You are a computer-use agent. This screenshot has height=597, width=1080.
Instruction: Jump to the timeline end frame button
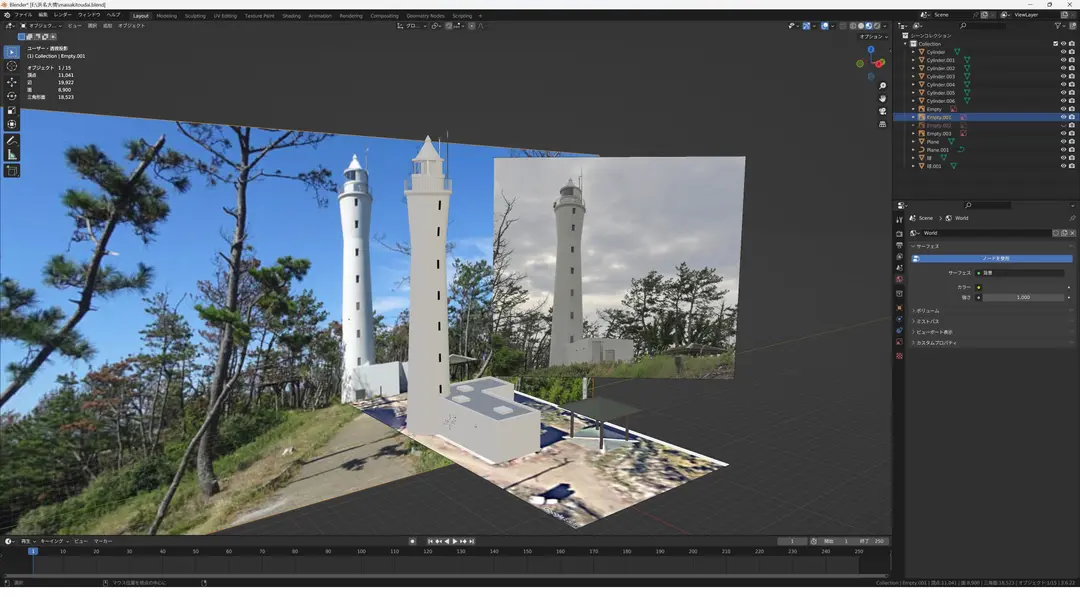[x=472, y=541]
